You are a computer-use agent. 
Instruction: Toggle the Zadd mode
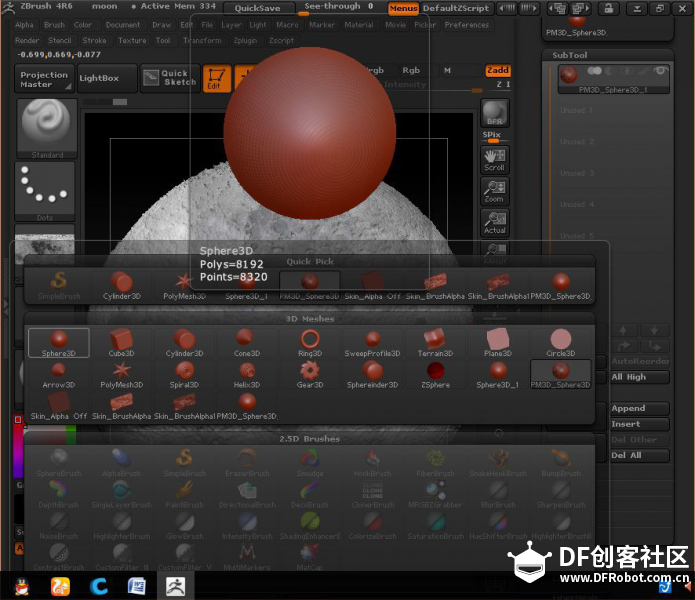[498, 70]
